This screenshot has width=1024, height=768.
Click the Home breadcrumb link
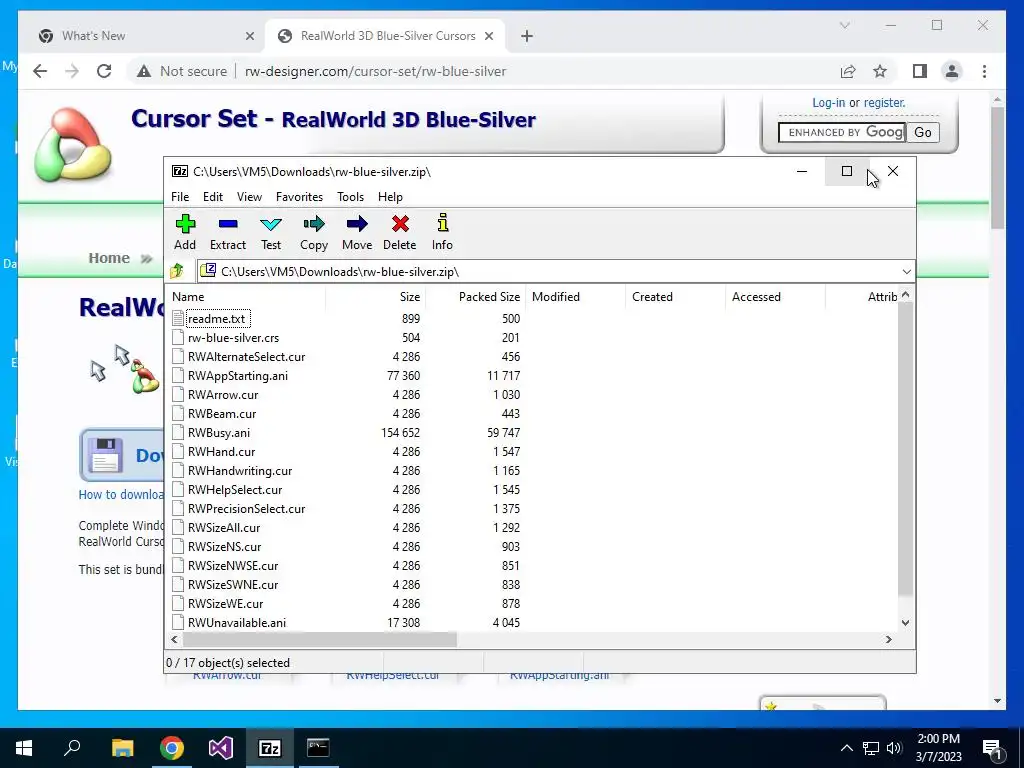coord(109,258)
